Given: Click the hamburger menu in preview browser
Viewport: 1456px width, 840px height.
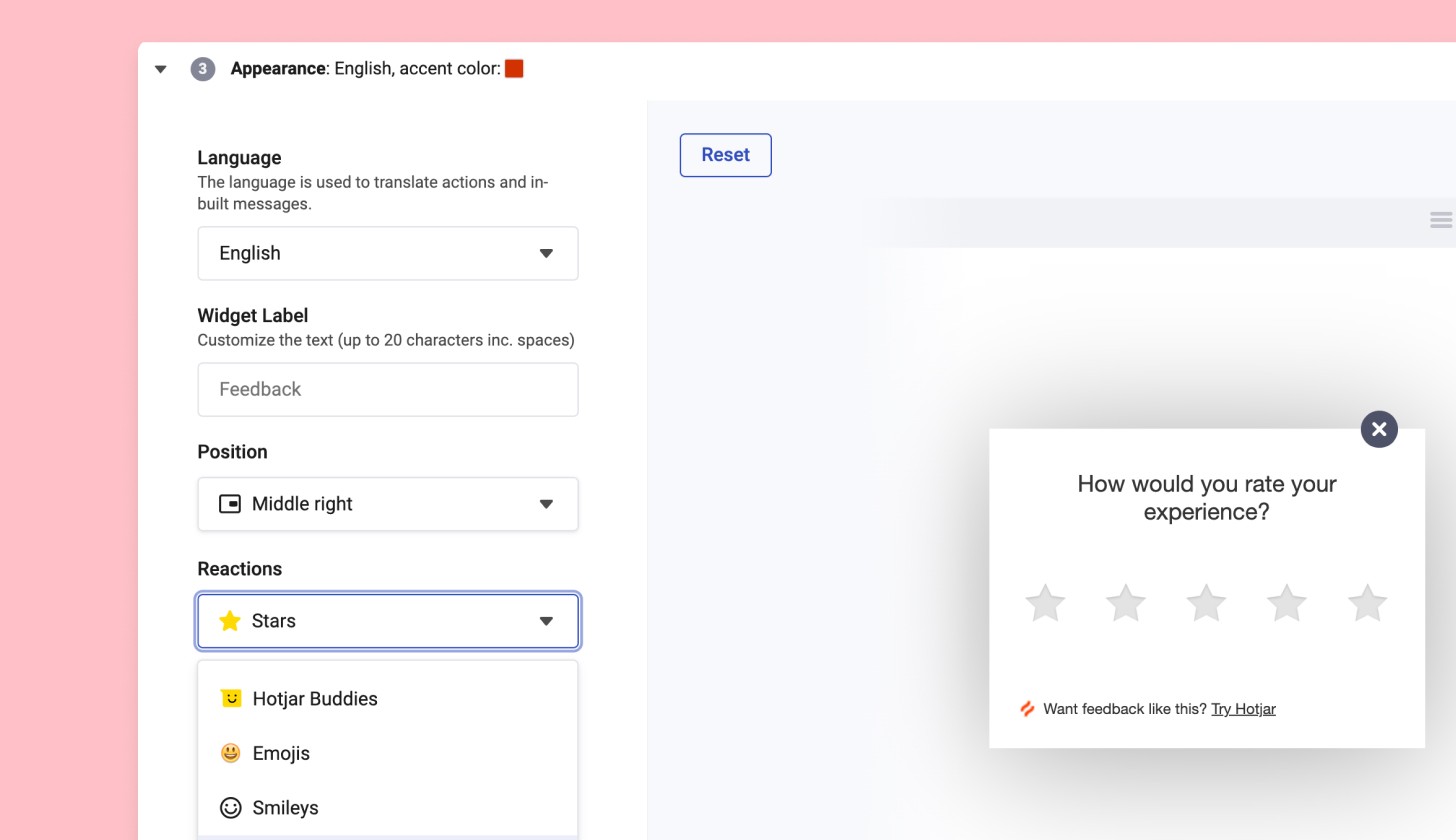Looking at the screenshot, I should 1441,220.
